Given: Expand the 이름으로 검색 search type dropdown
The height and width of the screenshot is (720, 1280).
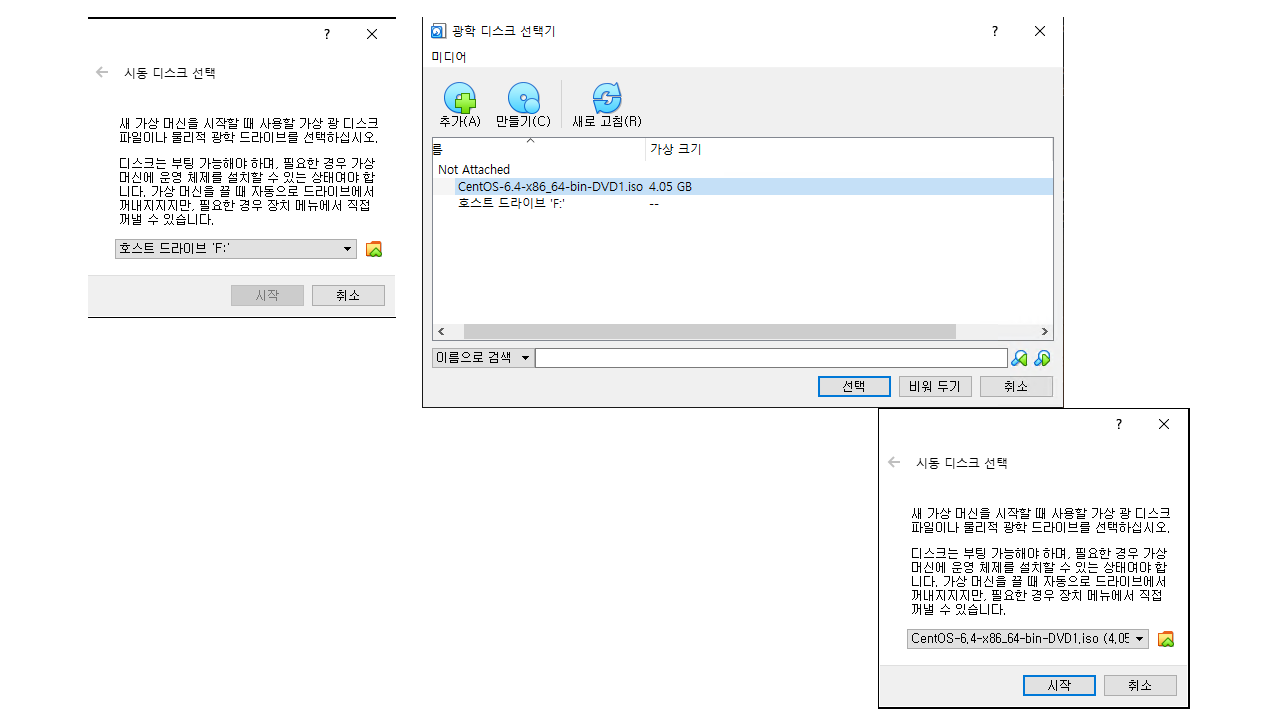Looking at the screenshot, I should [x=483, y=358].
